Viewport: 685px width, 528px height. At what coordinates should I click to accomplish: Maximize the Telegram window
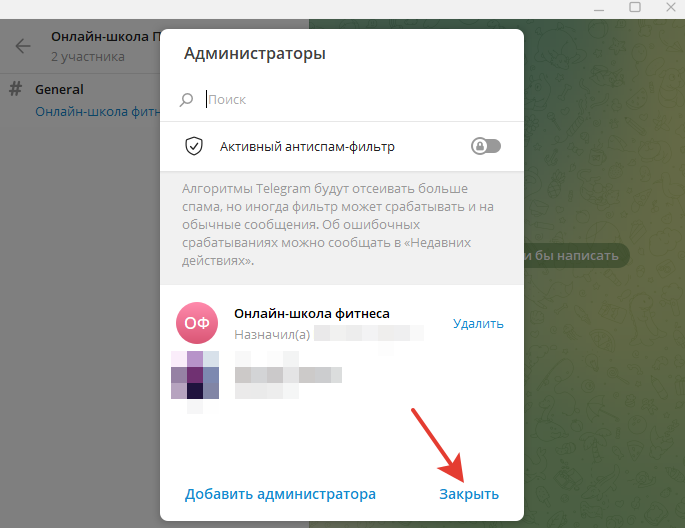click(x=634, y=7)
